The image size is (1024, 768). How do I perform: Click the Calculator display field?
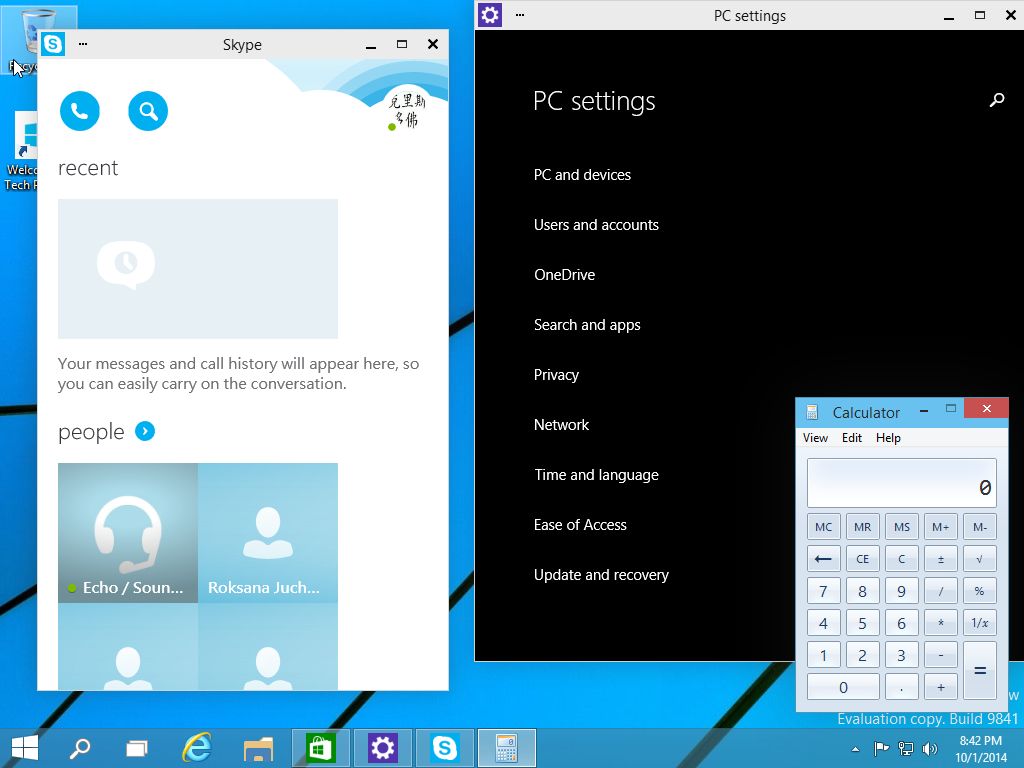click(902, 483)
